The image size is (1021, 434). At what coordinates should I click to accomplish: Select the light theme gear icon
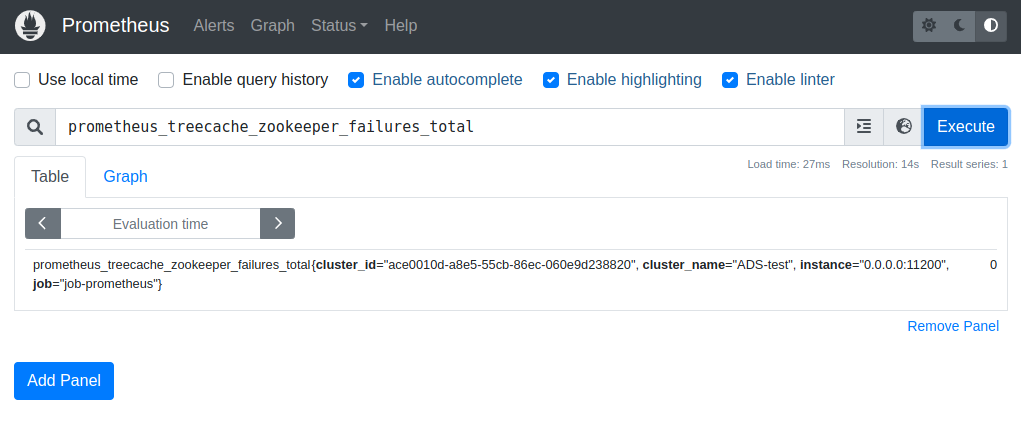pos(929,26)
